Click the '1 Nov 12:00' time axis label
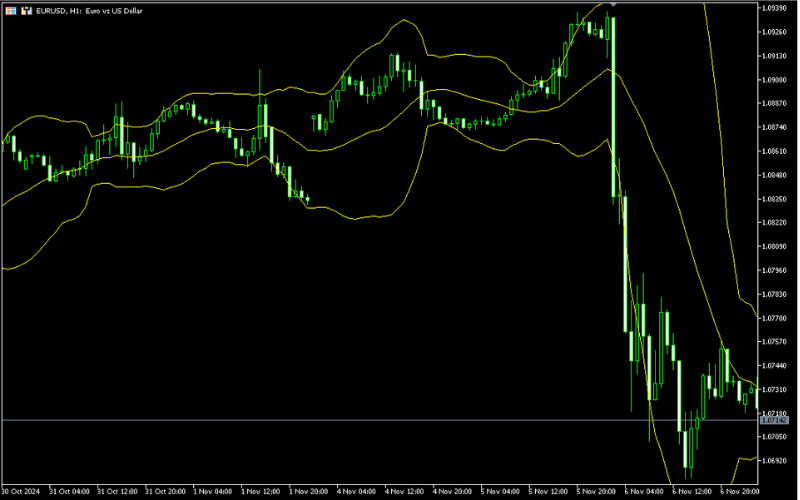 click(x=261, y=492)
